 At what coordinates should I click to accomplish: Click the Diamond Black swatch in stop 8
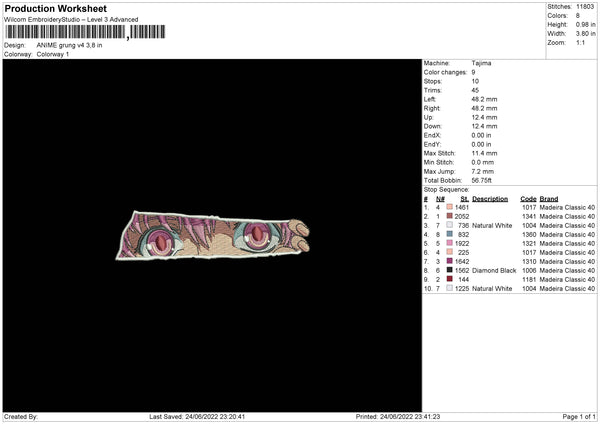pyautogui.click(x=450, y=270)
